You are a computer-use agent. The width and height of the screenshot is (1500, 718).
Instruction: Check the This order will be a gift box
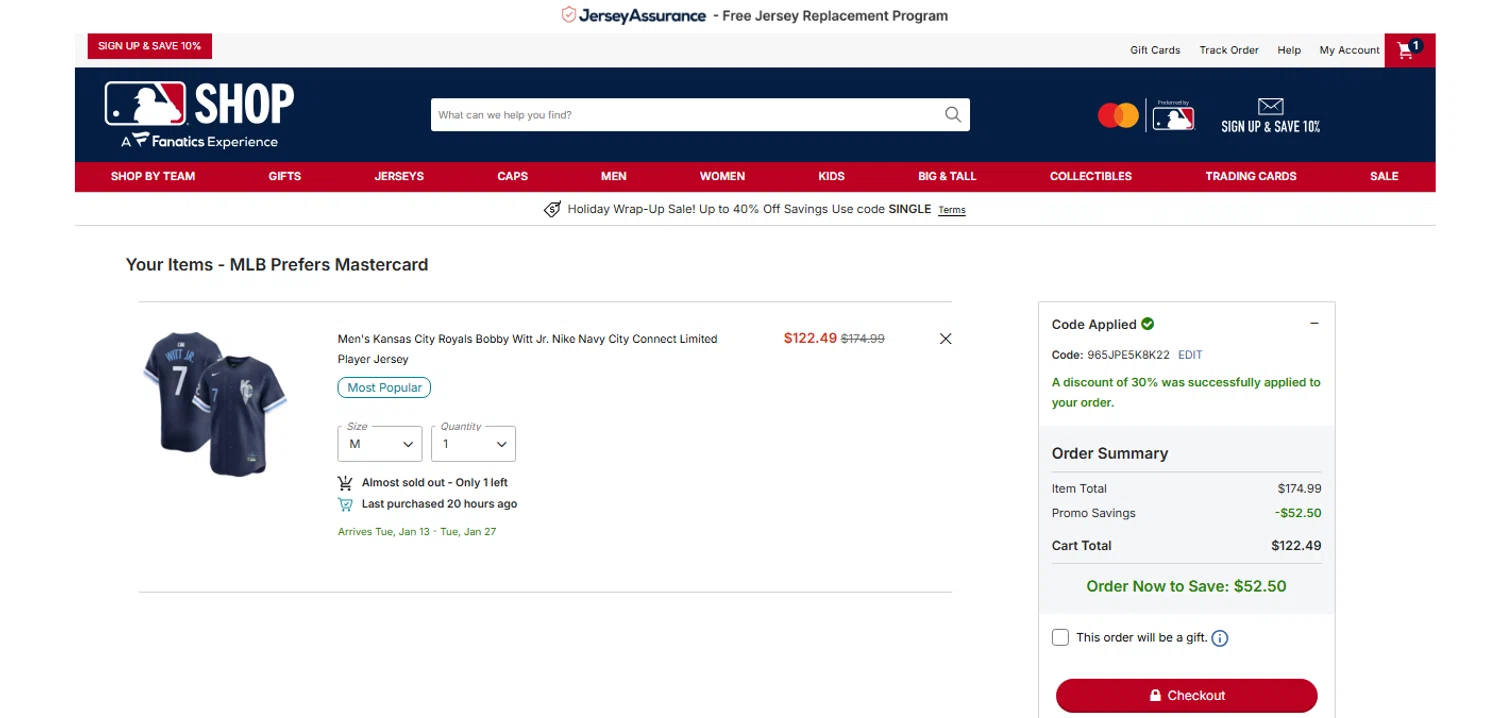click(1060, 637)
